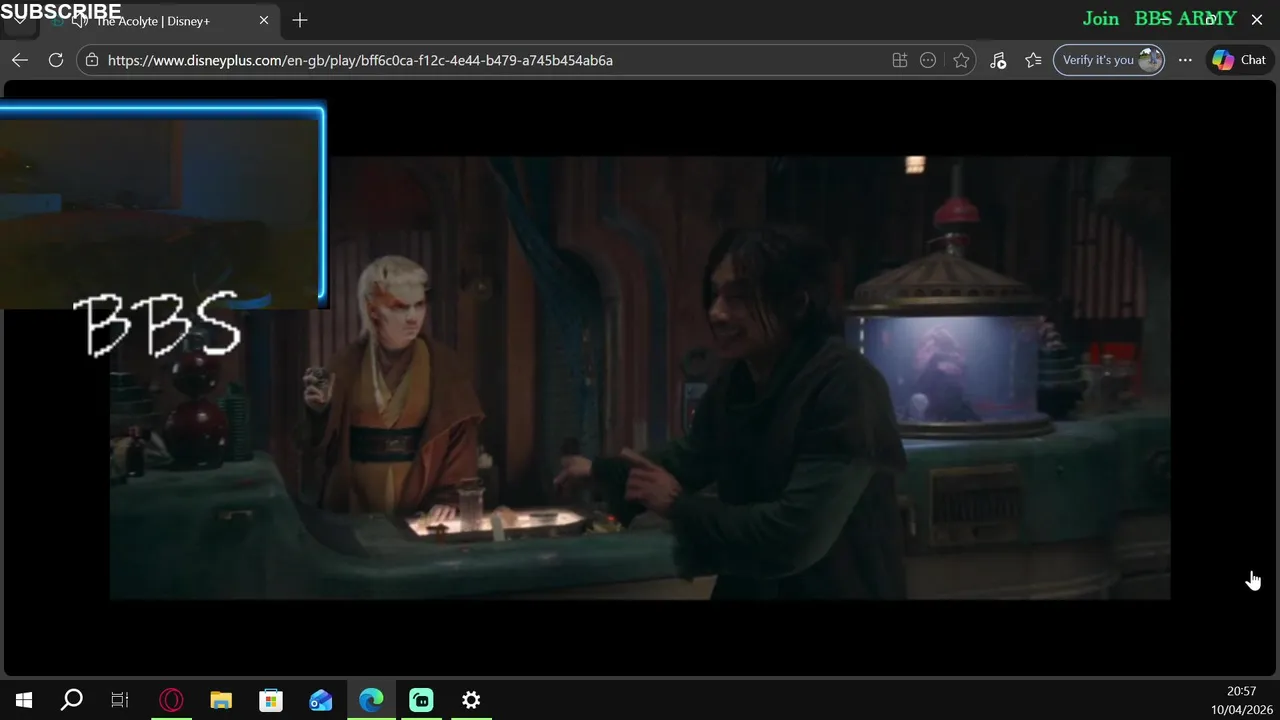Open a new browser tab
This screenshot has height=720, width=1280.
coord(300,20)
